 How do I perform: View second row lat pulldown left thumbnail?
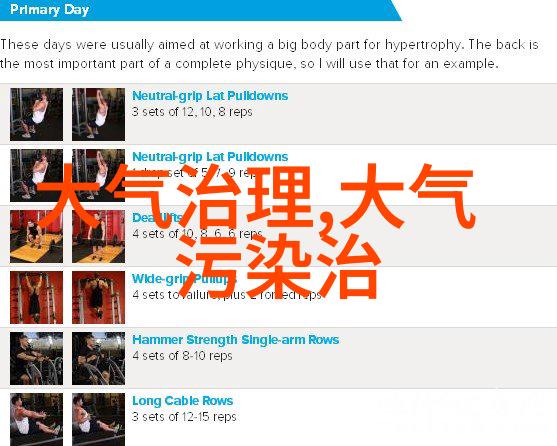(37, 175)
